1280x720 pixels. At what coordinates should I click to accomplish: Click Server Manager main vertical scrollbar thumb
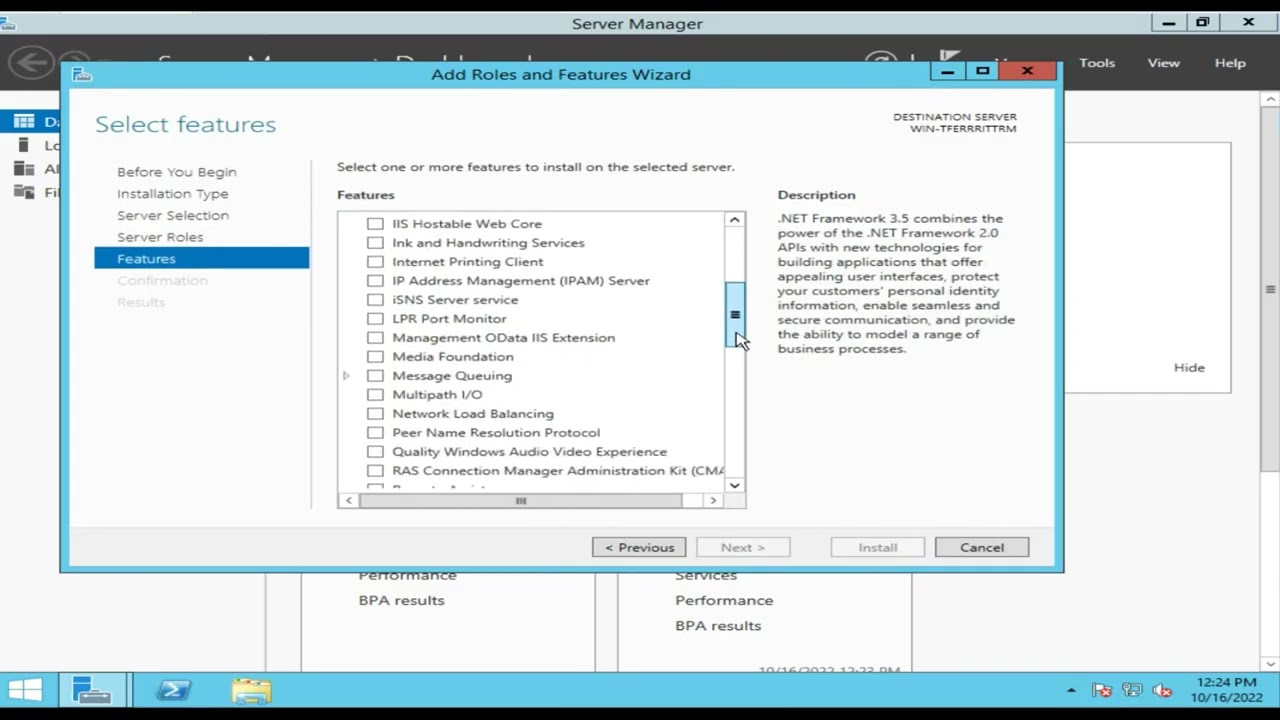click(1270, 289)
